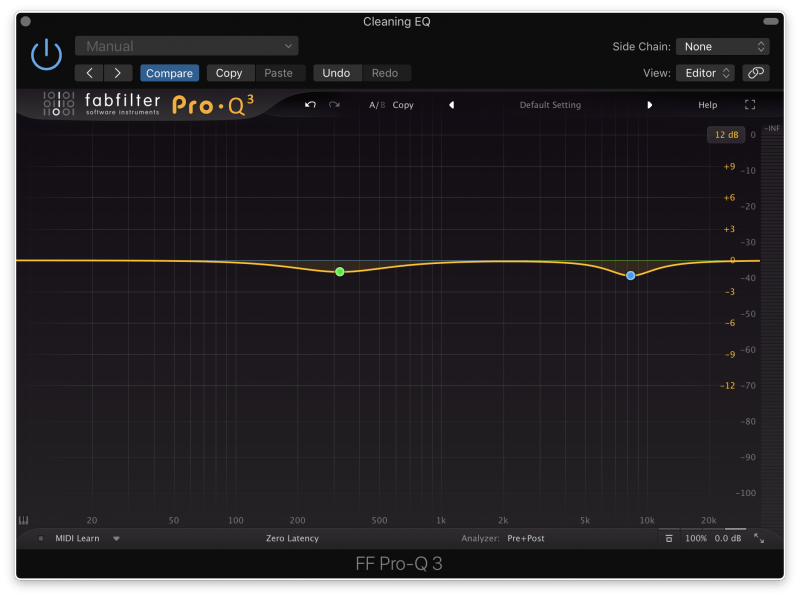Select previous FabFilter preset arrow

tap(452, 105)
